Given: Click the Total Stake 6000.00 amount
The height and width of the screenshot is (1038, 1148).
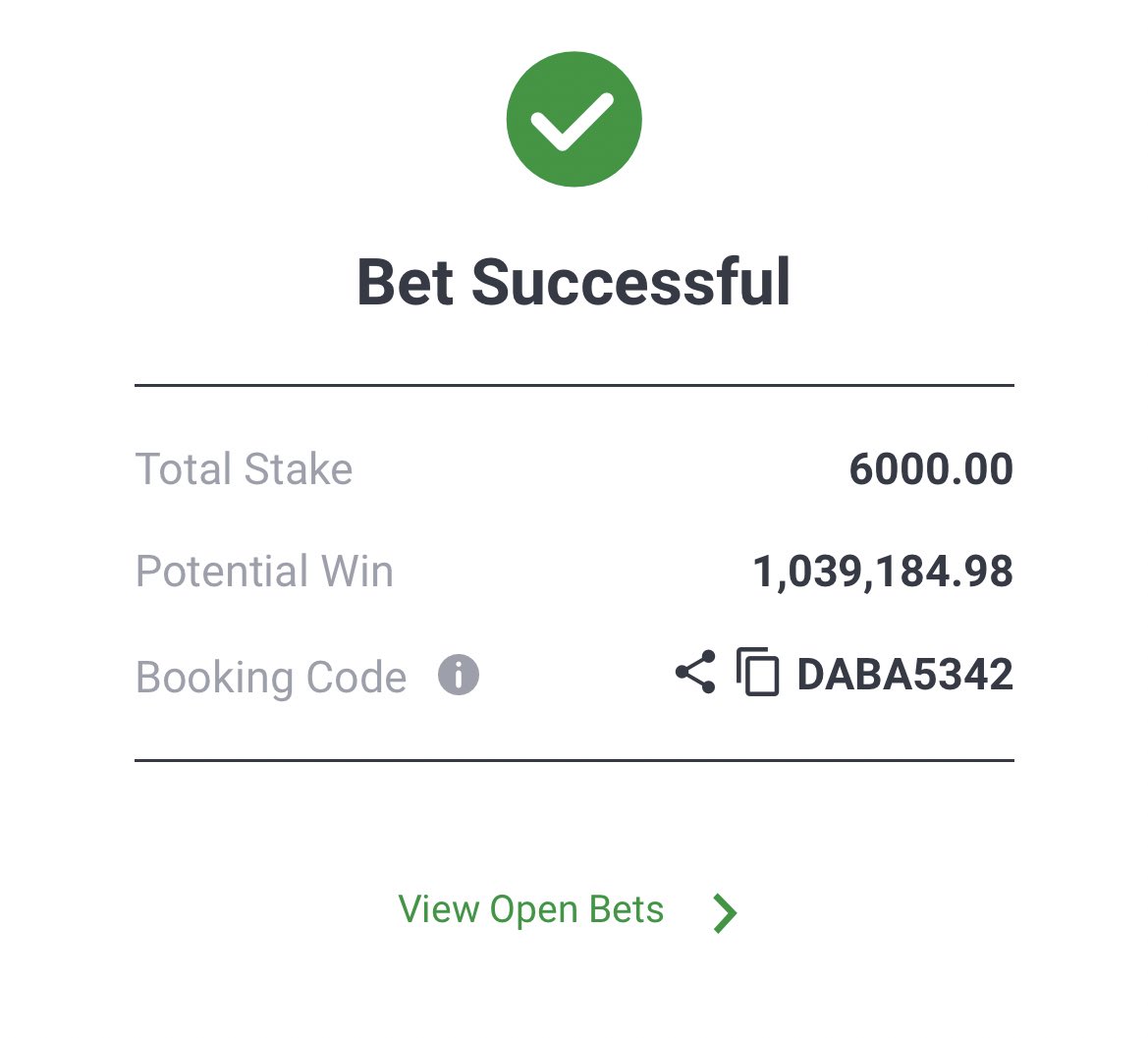Looking at the screenshot, I should 931,469.
